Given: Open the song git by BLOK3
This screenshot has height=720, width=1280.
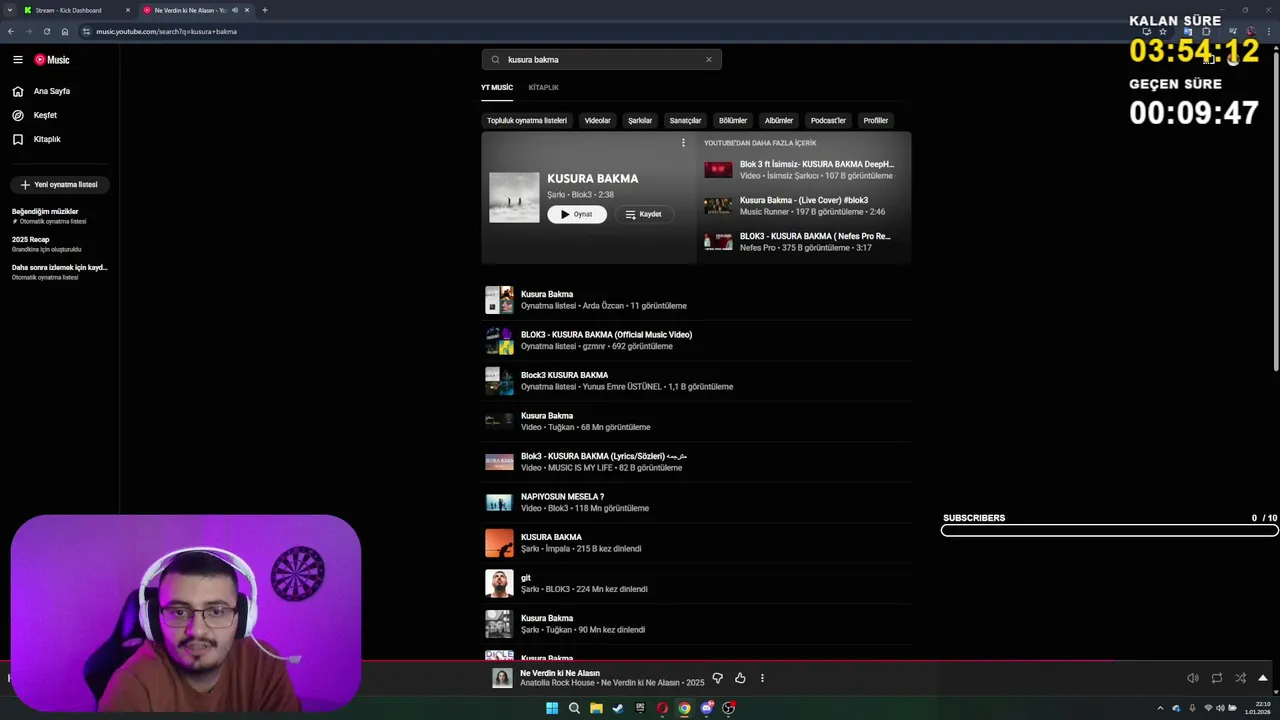Looking at the screenshot, I should click(x=696, y=583).
